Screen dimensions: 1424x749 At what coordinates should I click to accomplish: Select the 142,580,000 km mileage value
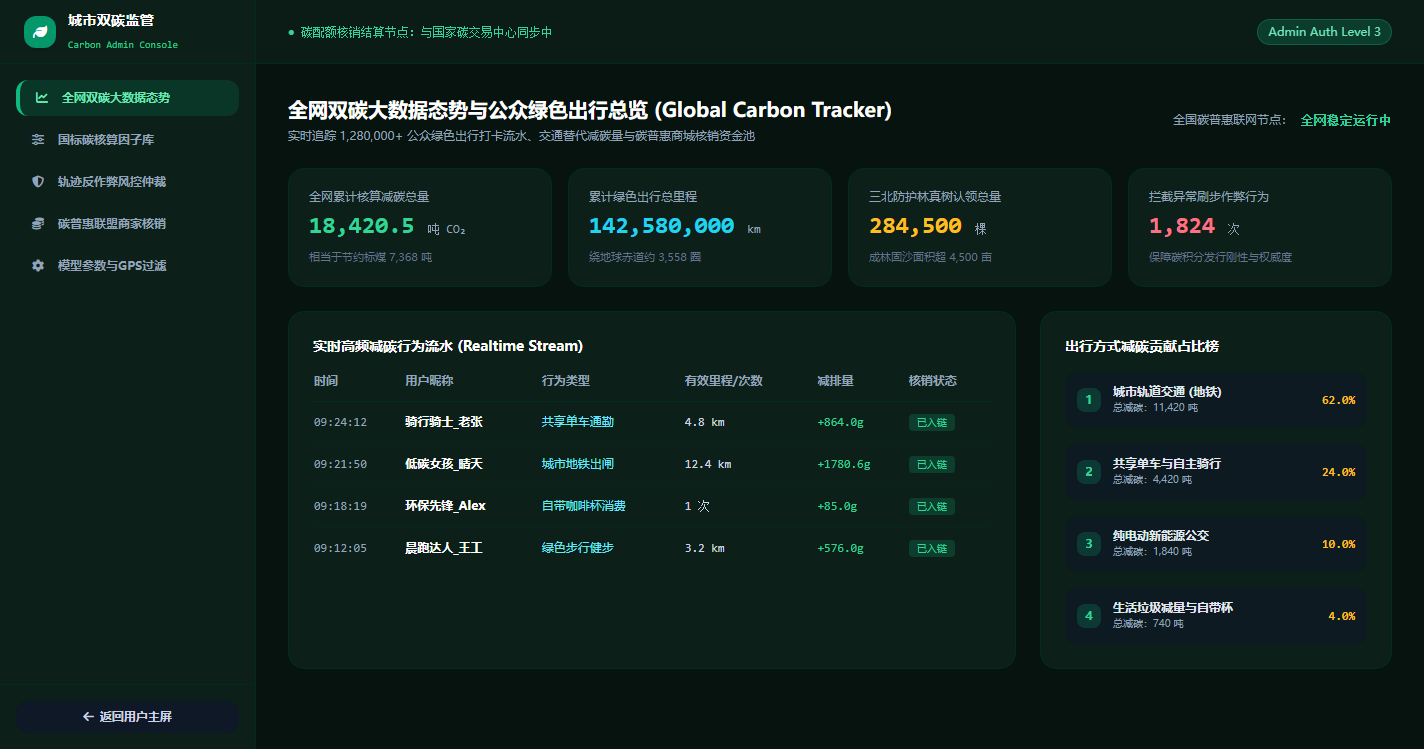coord(661,227)
